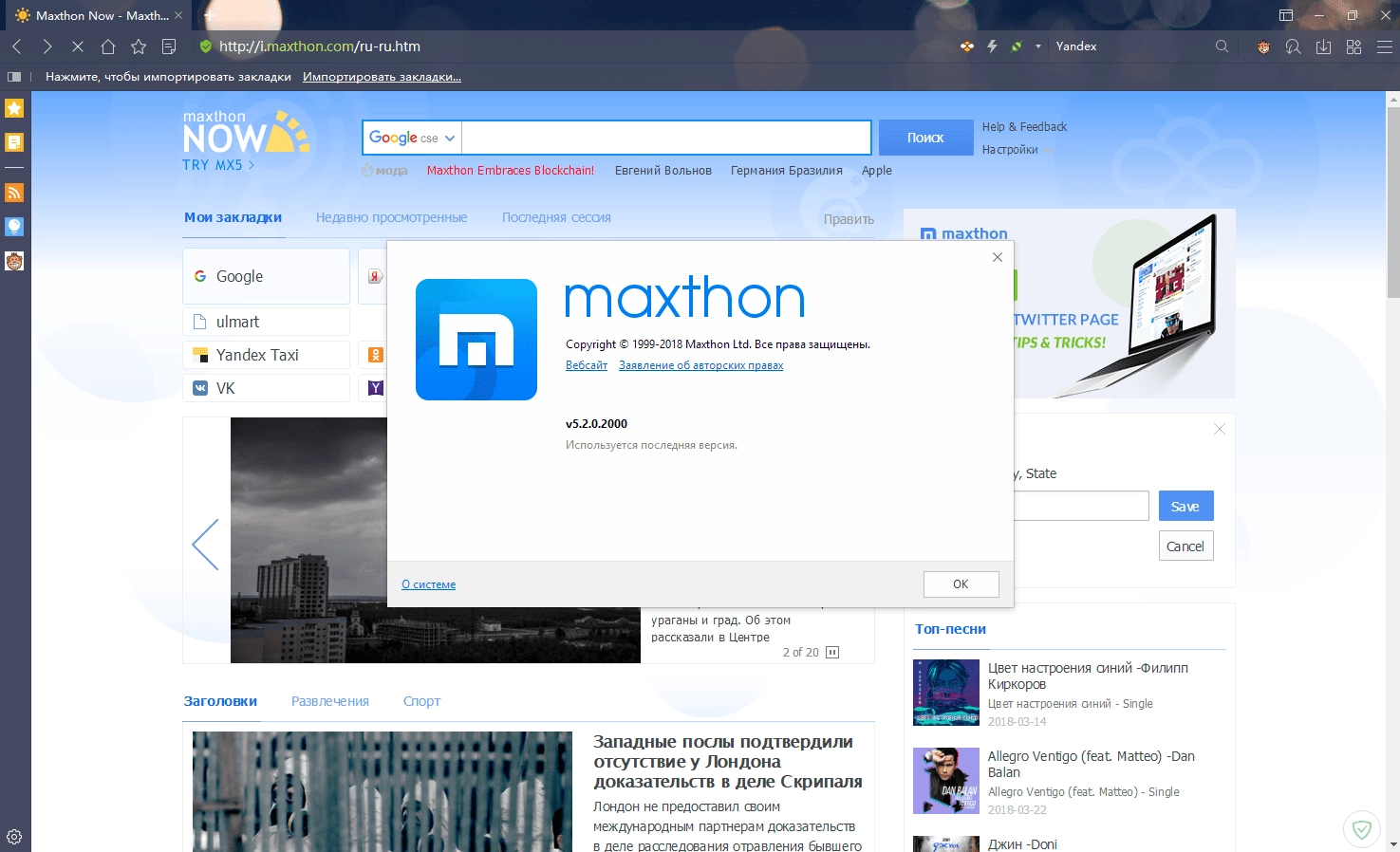
Task: Switch to the Мои закладки tab
Action: (233, 217)
